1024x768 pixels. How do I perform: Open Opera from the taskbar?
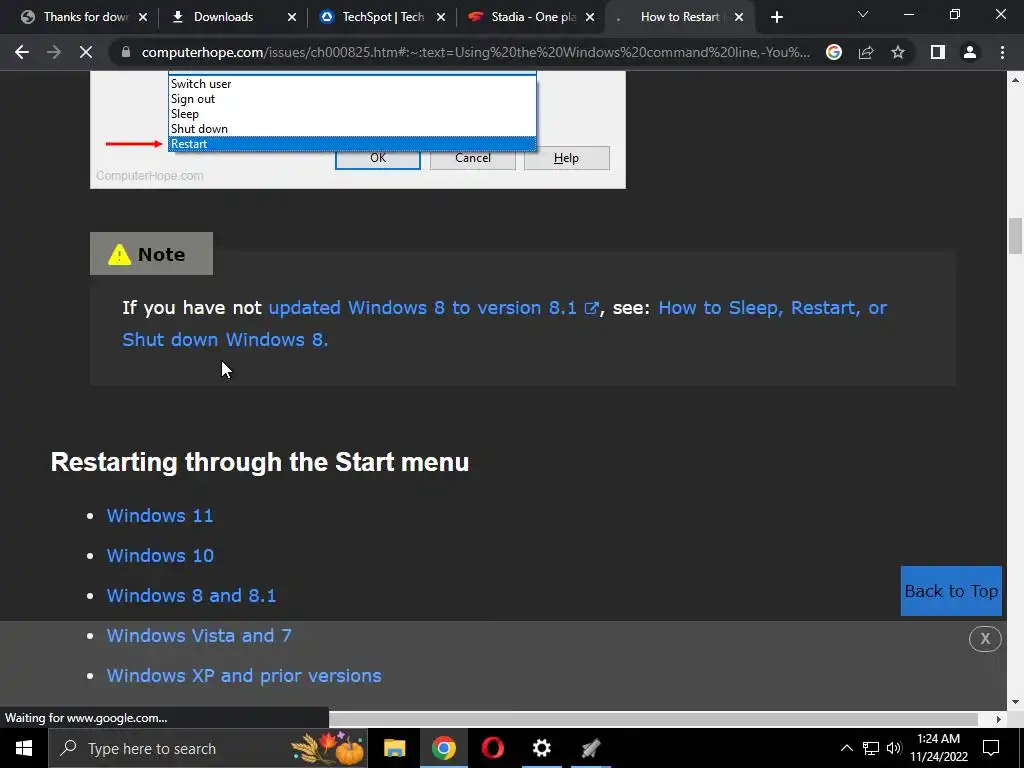492,748
